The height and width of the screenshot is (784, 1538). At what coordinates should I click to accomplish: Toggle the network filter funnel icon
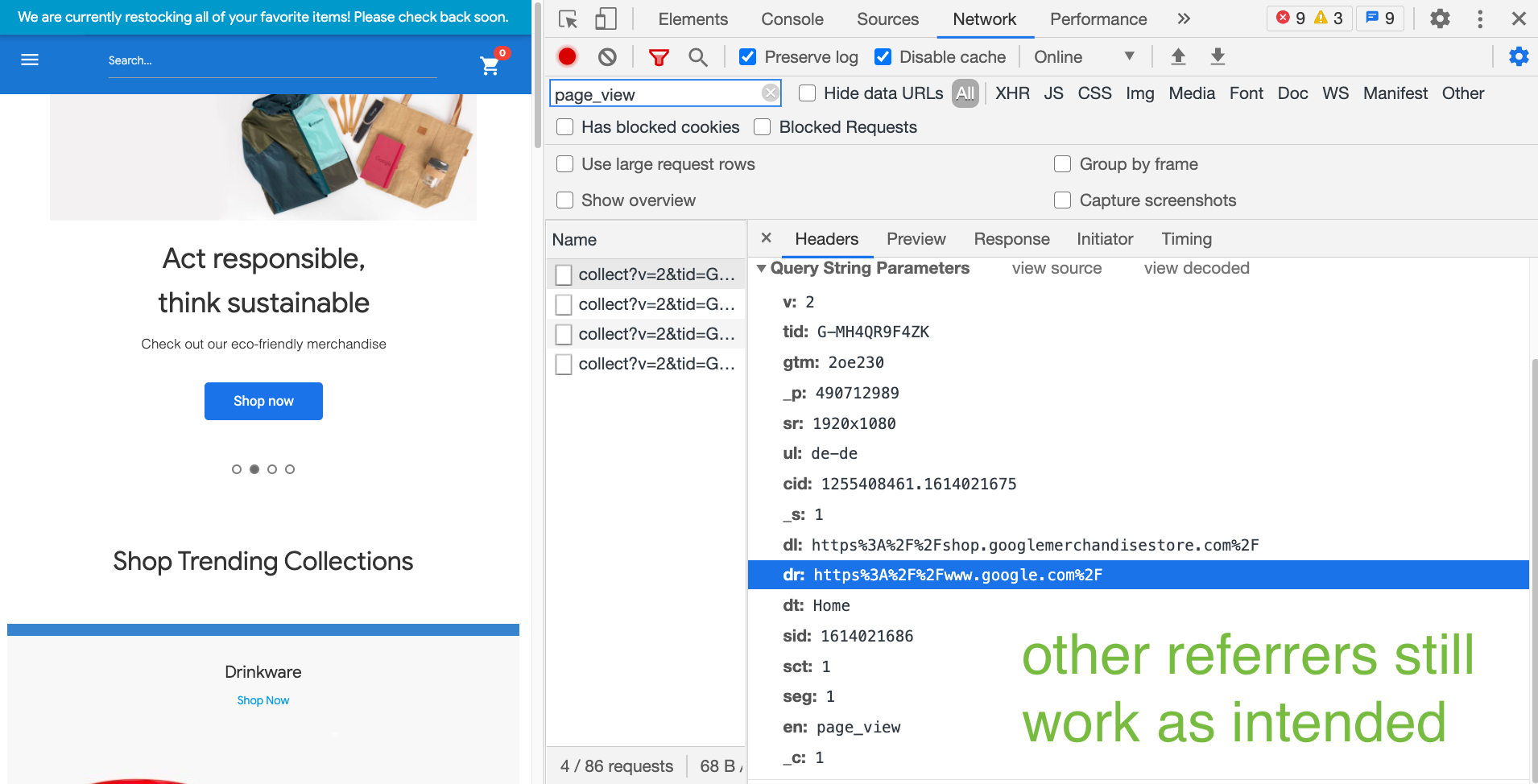tap(659, 57)
